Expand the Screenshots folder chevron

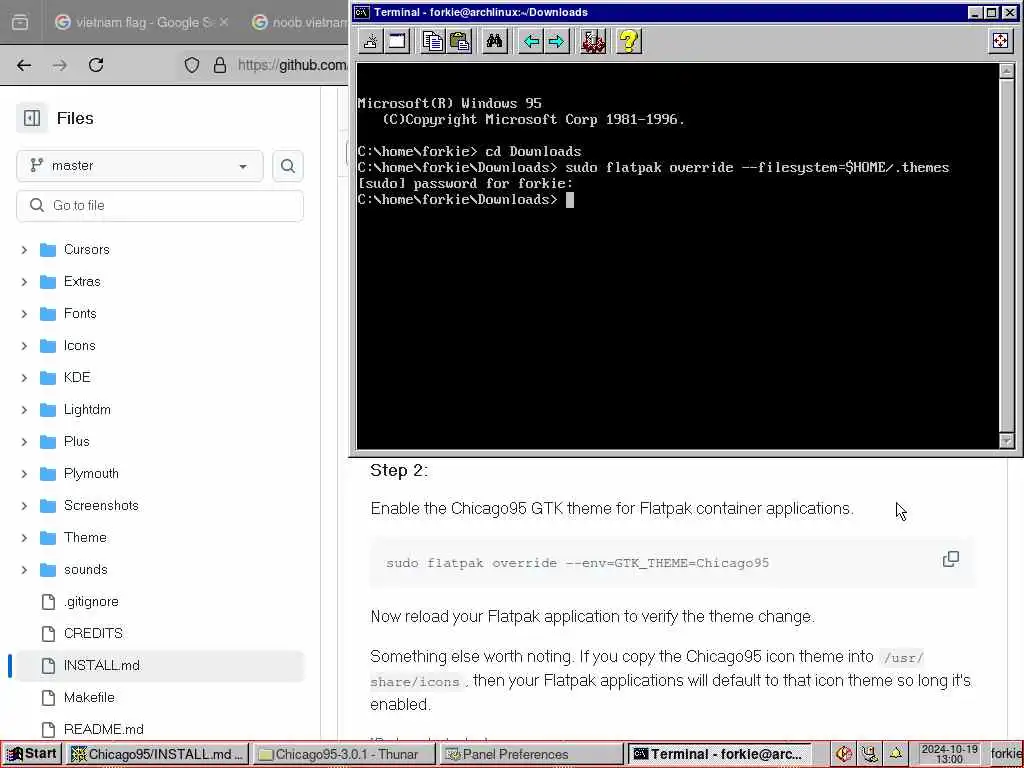pos(24,506)
